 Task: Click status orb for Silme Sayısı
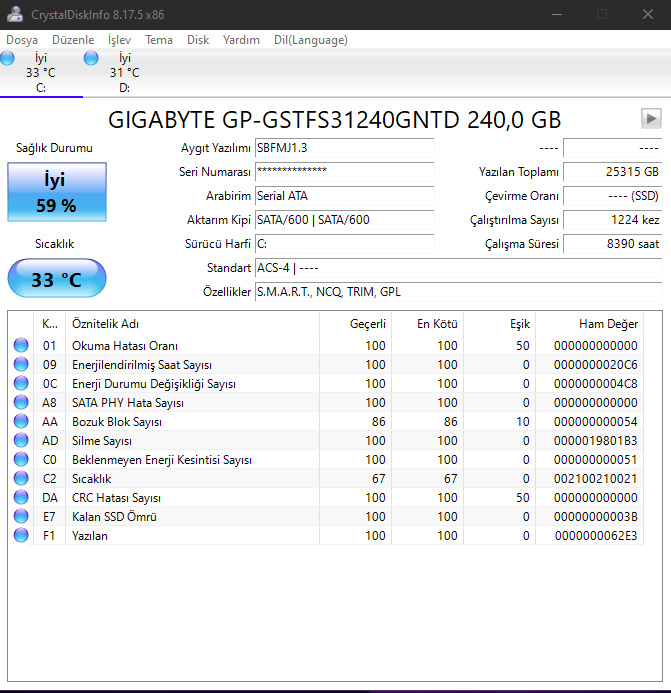(x=21, y=440)
